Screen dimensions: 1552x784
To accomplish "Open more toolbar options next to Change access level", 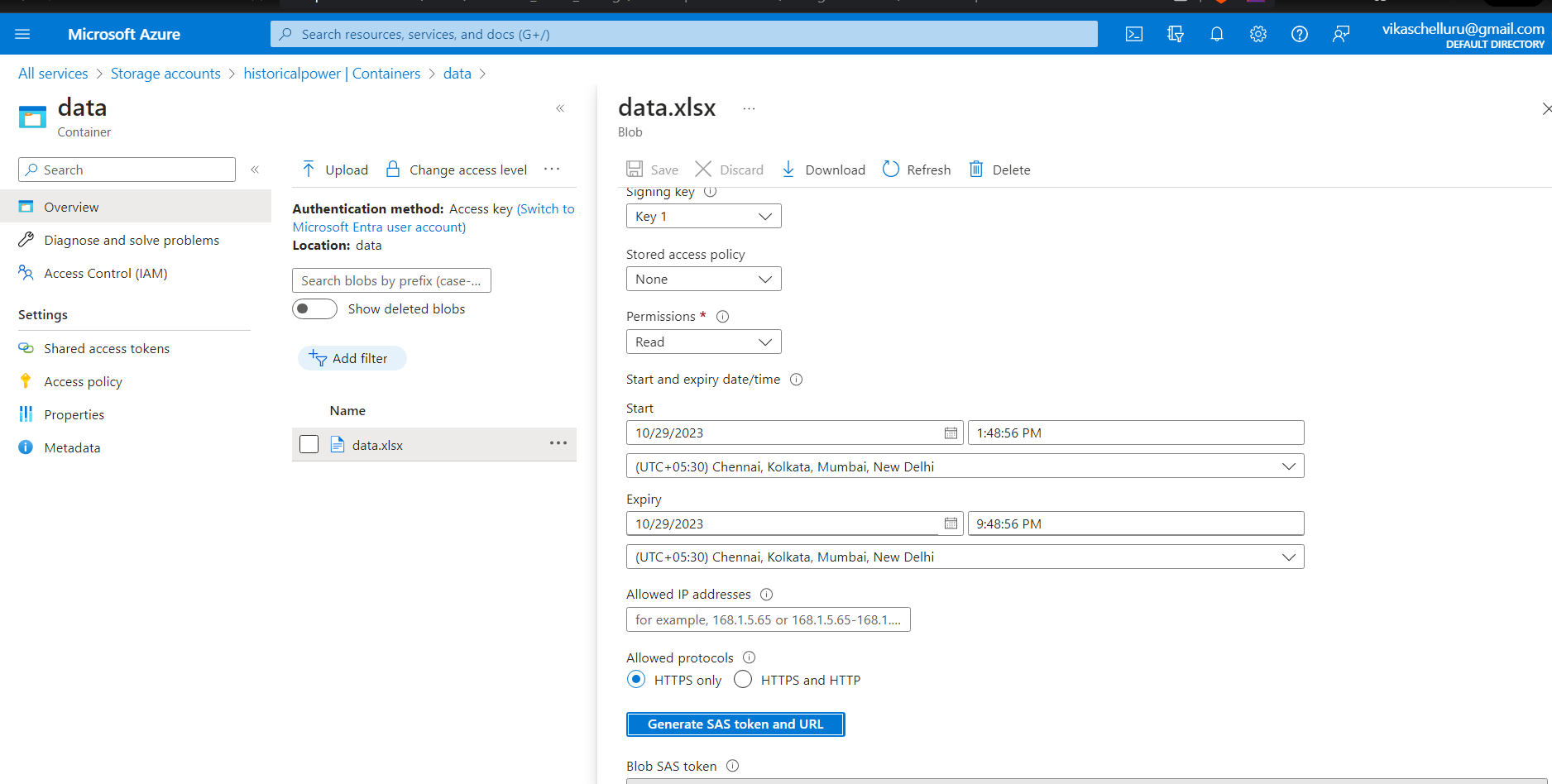I will (552, 169).
